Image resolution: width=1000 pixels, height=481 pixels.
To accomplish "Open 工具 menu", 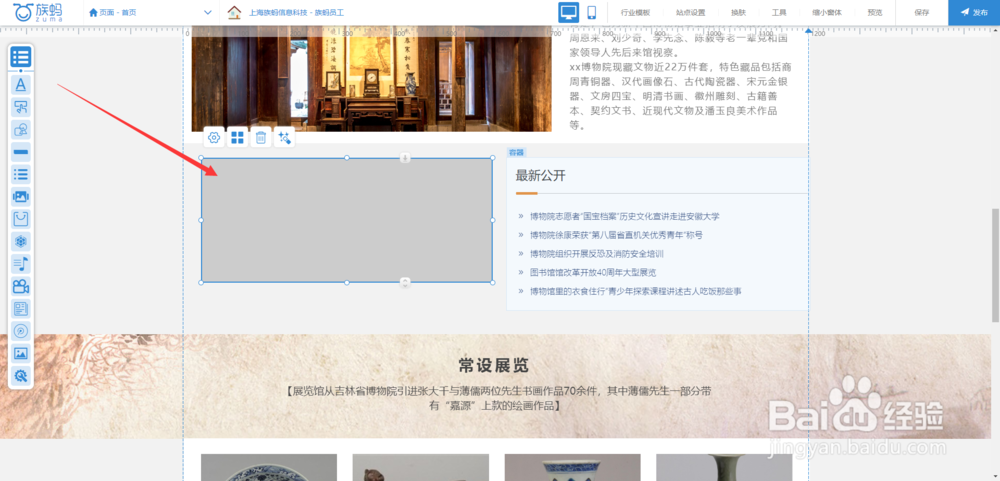I will [x=779, y=12].
